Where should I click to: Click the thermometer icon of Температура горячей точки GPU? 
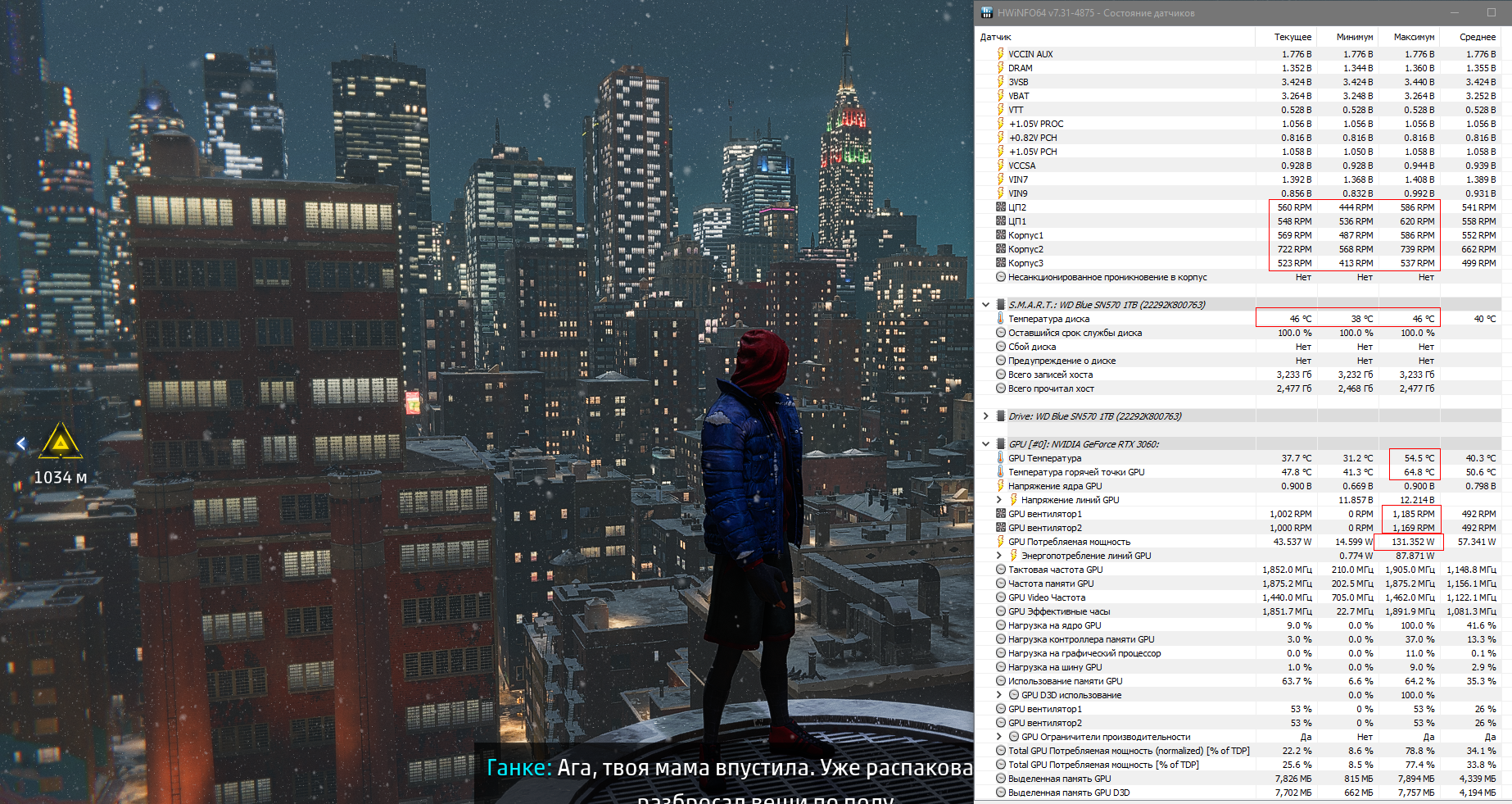1000,472
